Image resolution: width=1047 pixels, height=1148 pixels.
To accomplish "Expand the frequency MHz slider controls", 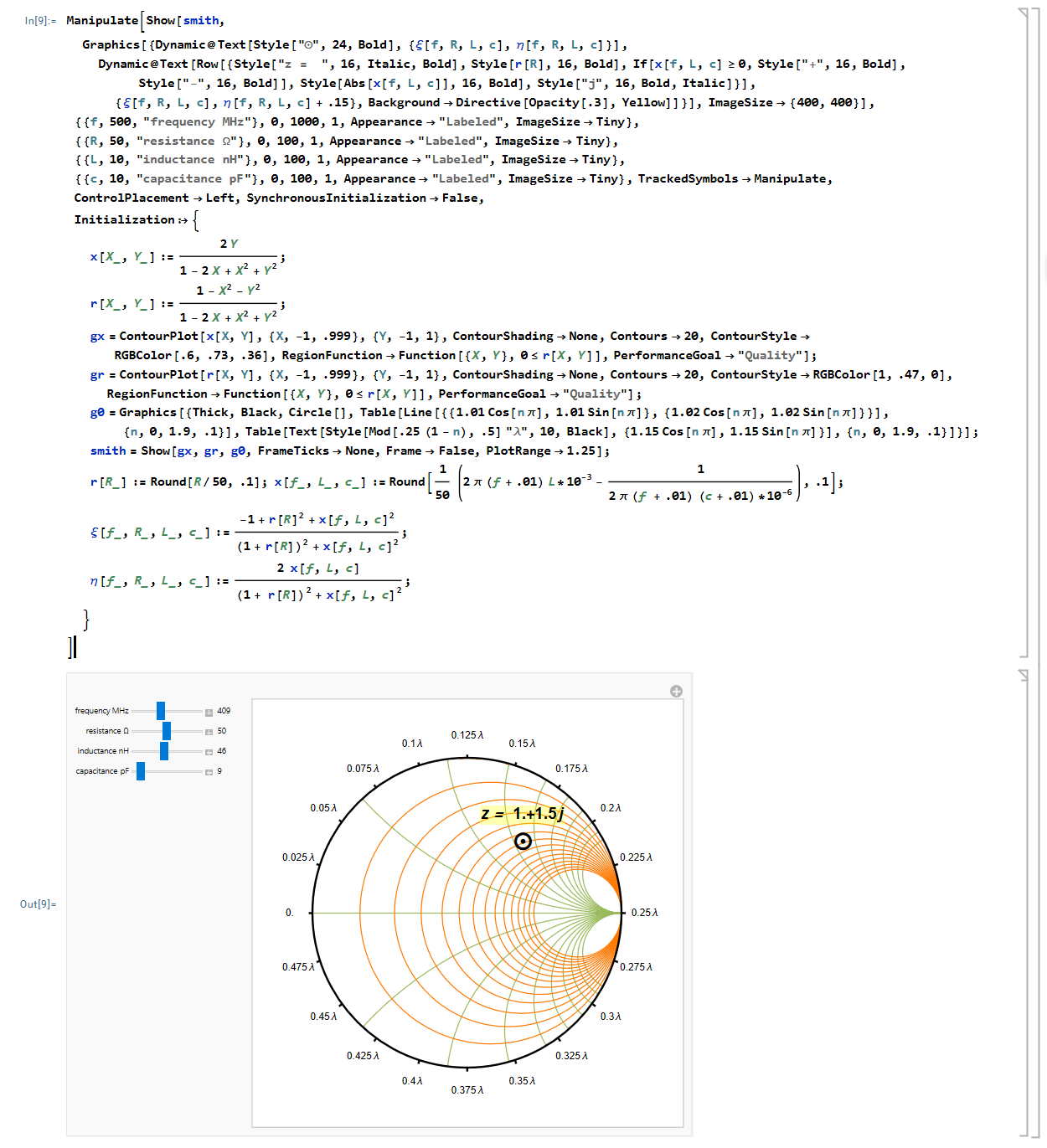I will click(x=209, y=712).
